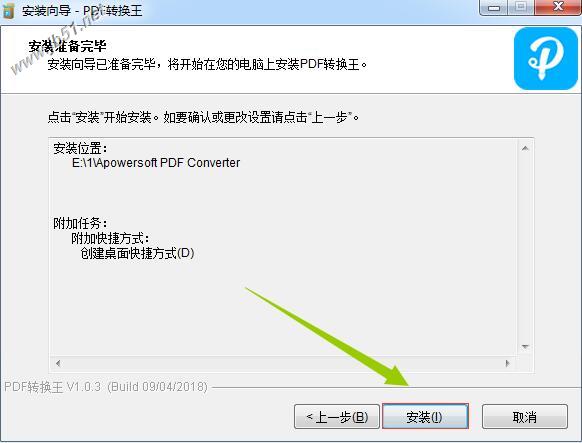The width and height of the screenshot is (582, 443).
Task: Click the PDF转换王 V1.0.3 version label
Action: click(106, 387)
